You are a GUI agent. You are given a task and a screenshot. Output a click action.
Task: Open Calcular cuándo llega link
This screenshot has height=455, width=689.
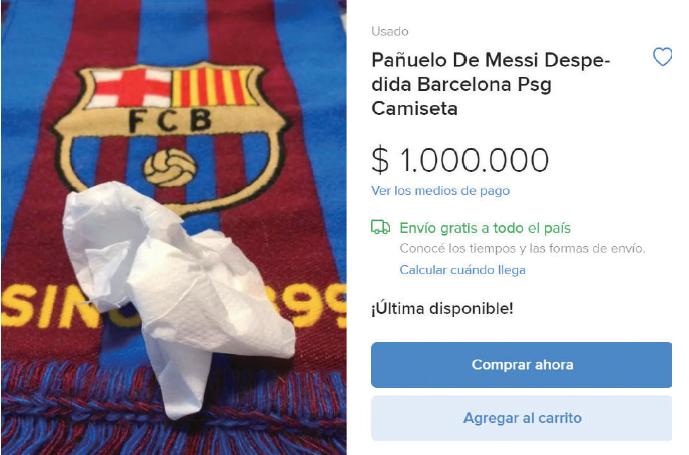click(462, 270)
